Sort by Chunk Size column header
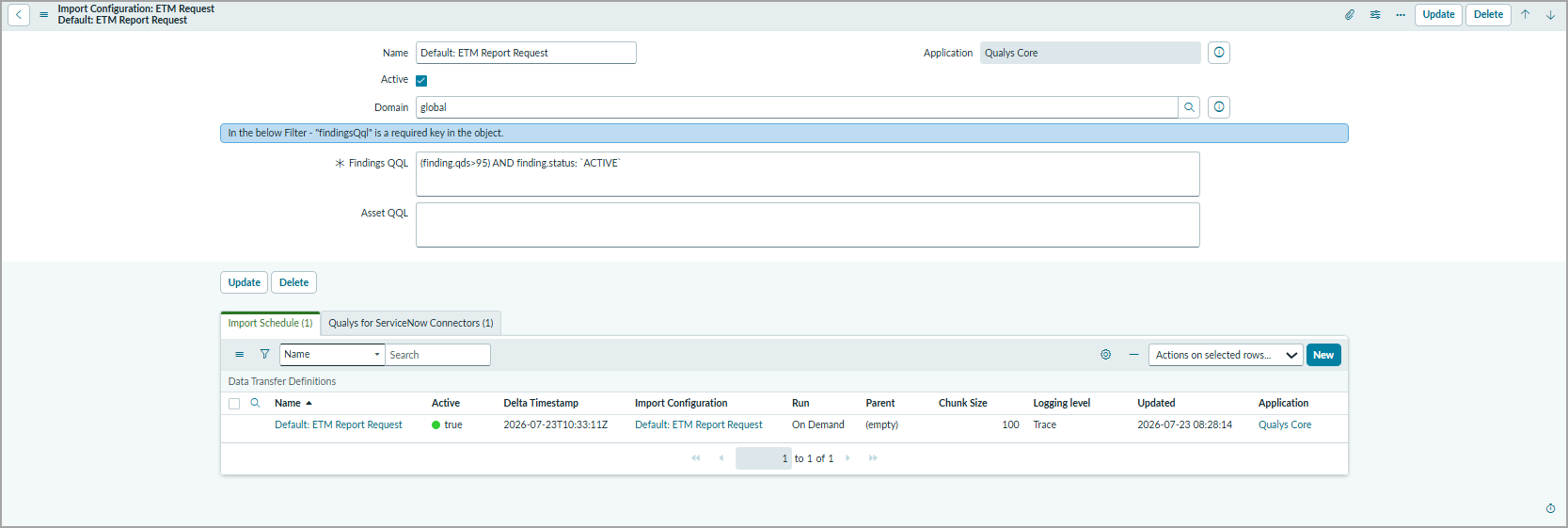1568x528 pixels. click(962, 403)
